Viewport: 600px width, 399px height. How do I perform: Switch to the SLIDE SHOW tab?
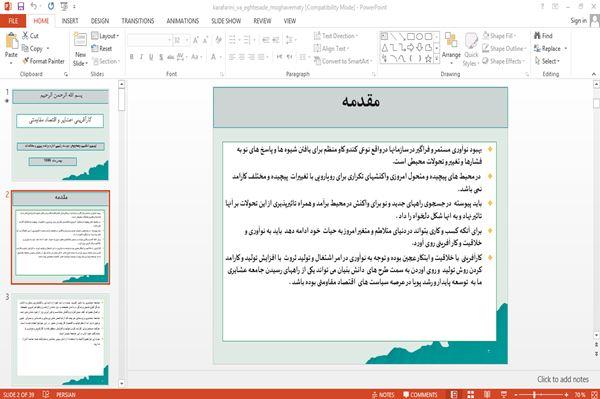coord(226,21)
